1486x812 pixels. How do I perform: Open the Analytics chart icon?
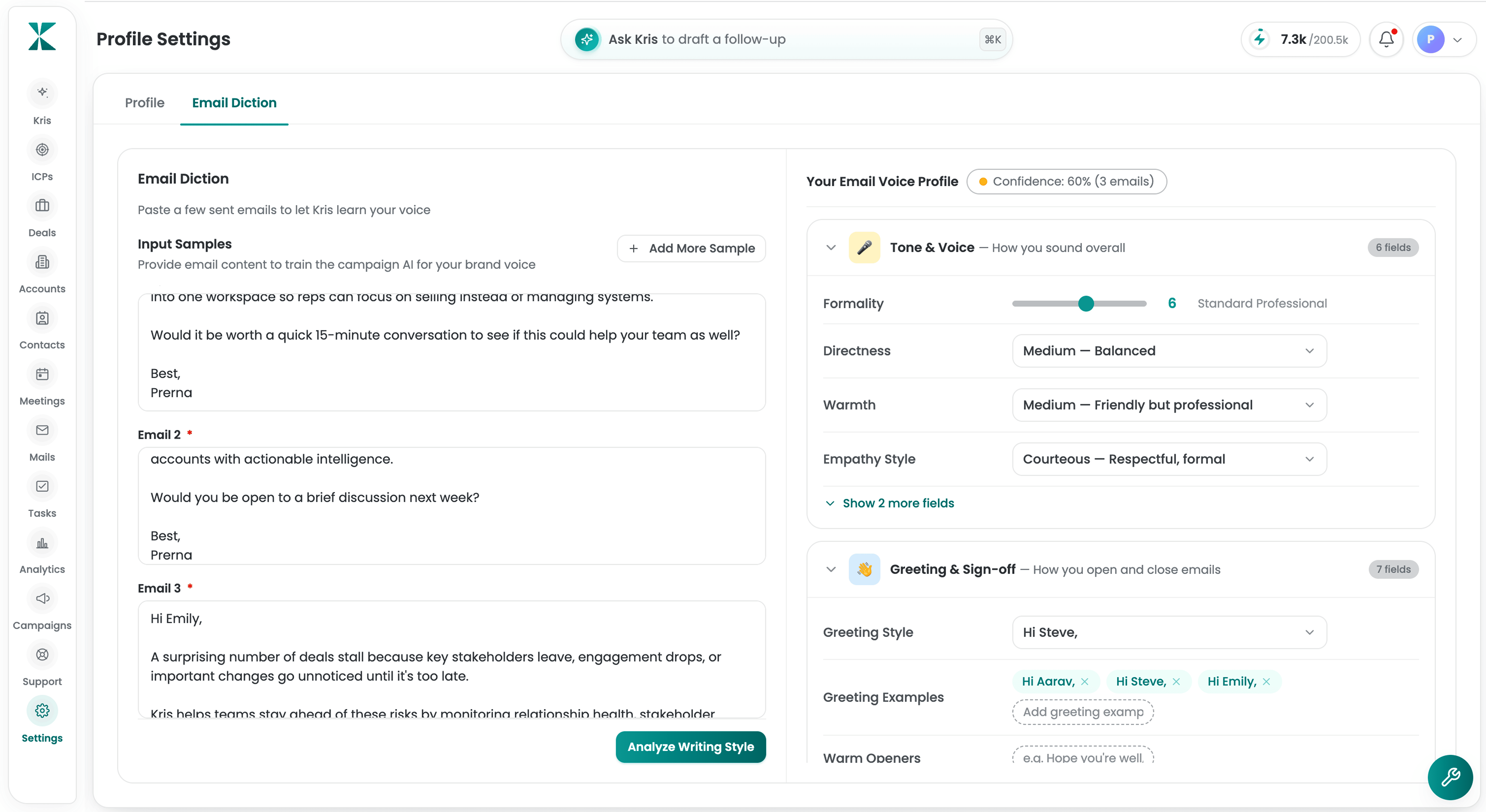(x=42, y=543)
